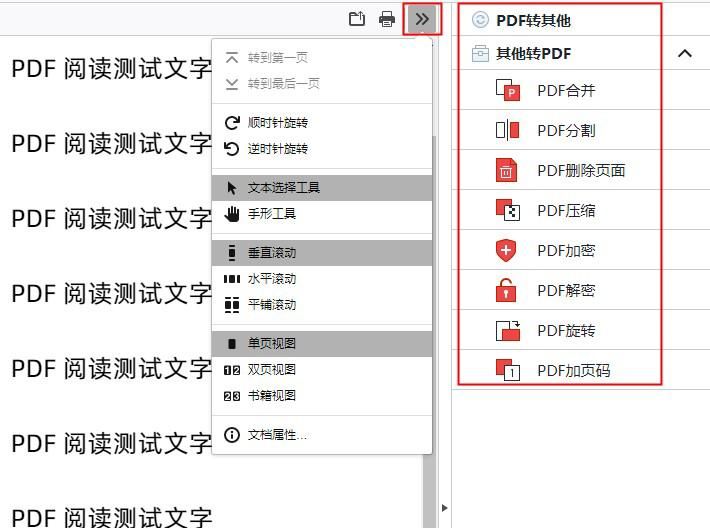Select the PDF旋转 tool

(x=566, y=331)
